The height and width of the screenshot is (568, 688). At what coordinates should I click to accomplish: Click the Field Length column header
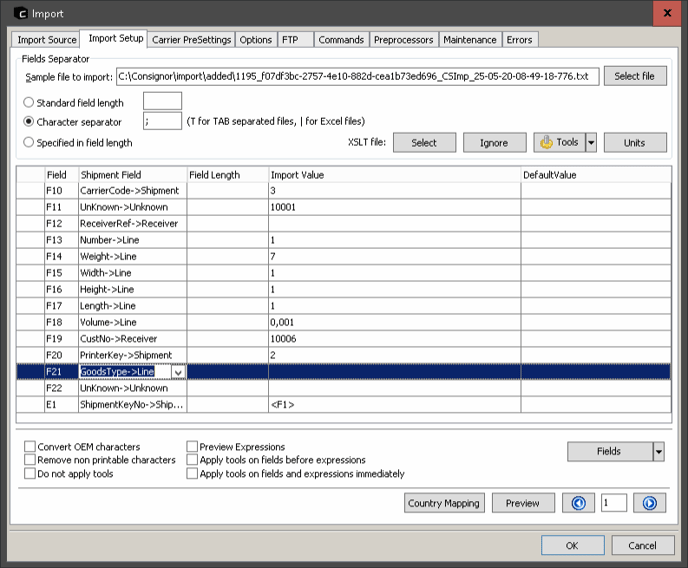click(228, 175)
